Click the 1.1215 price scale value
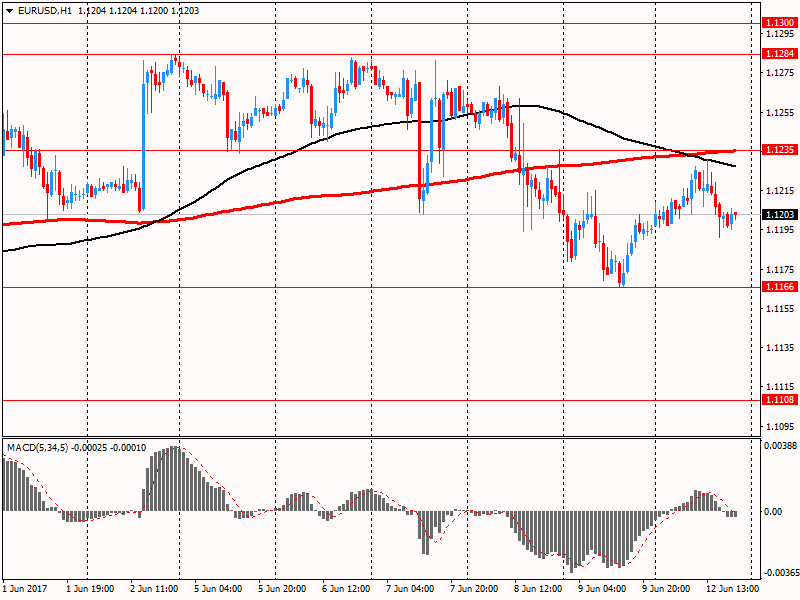The image size is (800, 600). [781, 191]
